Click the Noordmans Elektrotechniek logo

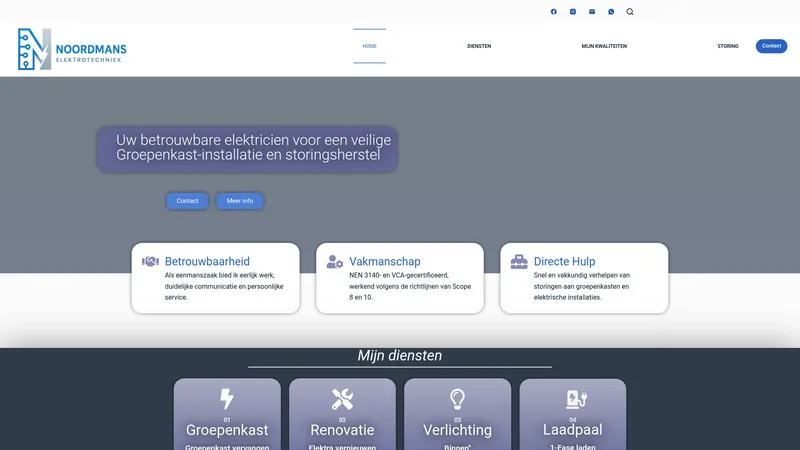click(72, 49)
